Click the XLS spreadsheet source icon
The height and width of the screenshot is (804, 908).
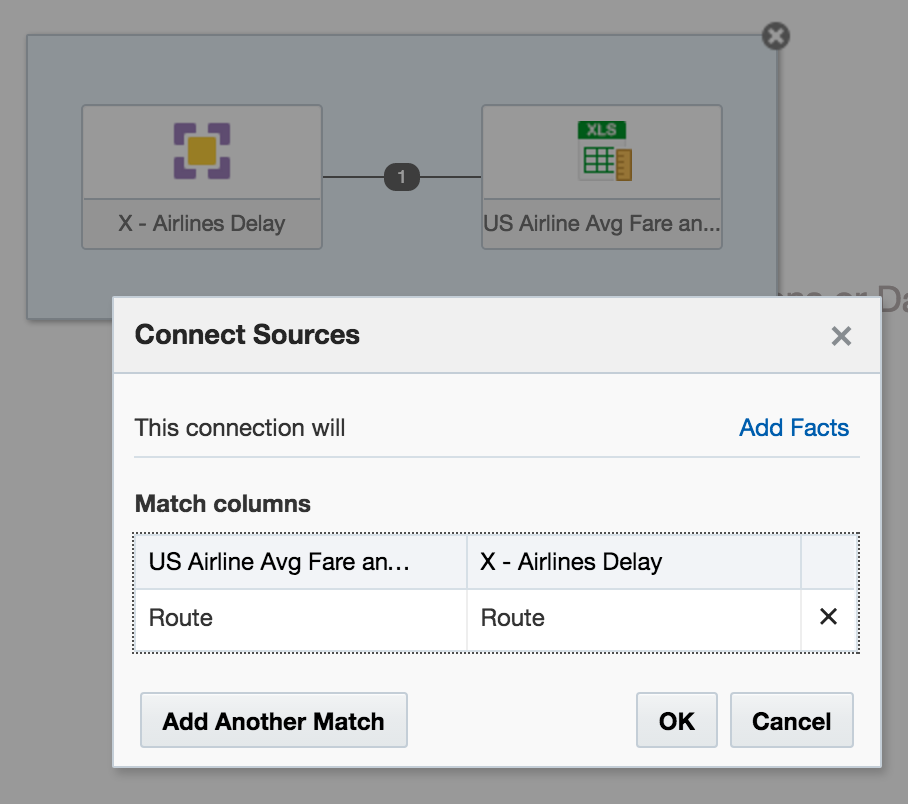pyautogui.click(x=605, y=151)
